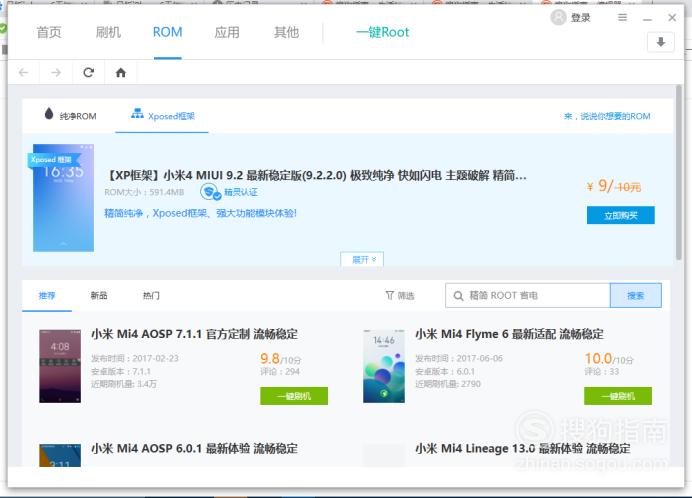Open the hamburger menu icon
Image resolution: width=692 pixels, height=498 pixels.
622,17
